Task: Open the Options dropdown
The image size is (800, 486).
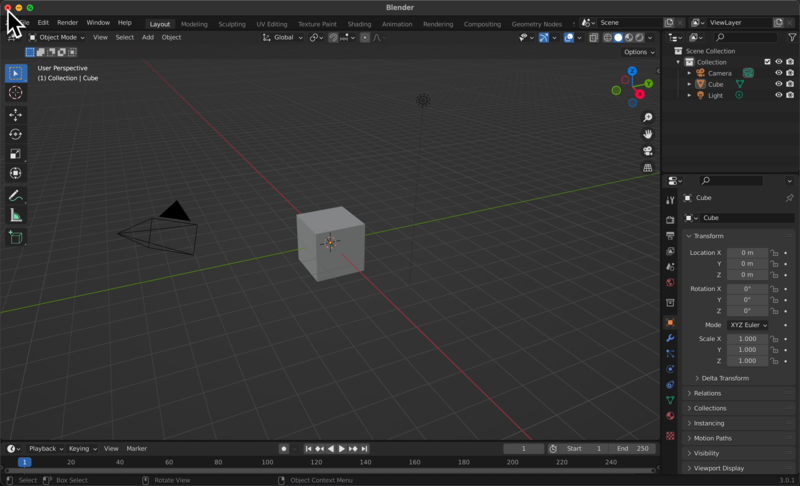Action: (639, 52)
